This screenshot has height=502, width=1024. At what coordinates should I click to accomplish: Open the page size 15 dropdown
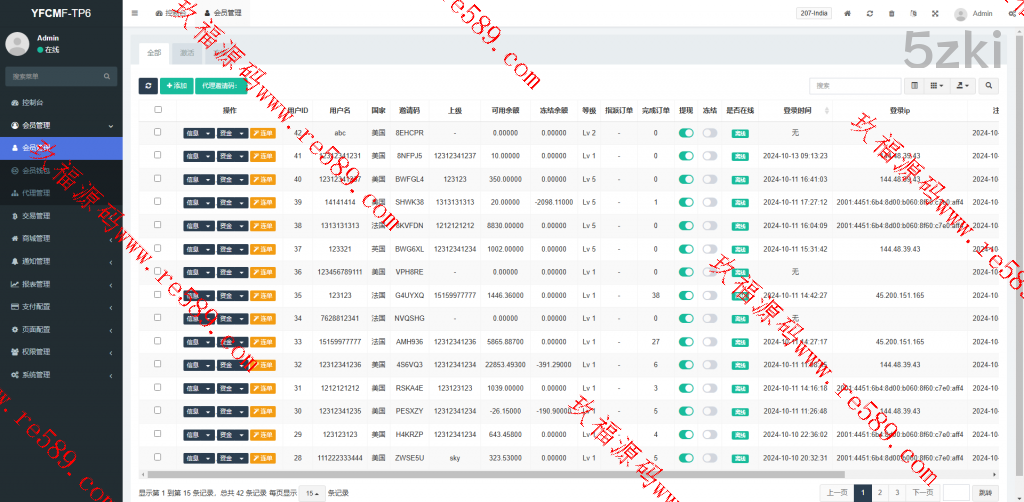tap(313, 492)
